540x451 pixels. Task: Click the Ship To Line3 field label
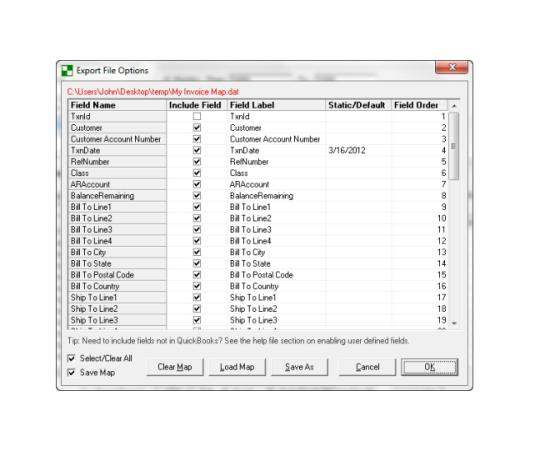click(276, 320)
